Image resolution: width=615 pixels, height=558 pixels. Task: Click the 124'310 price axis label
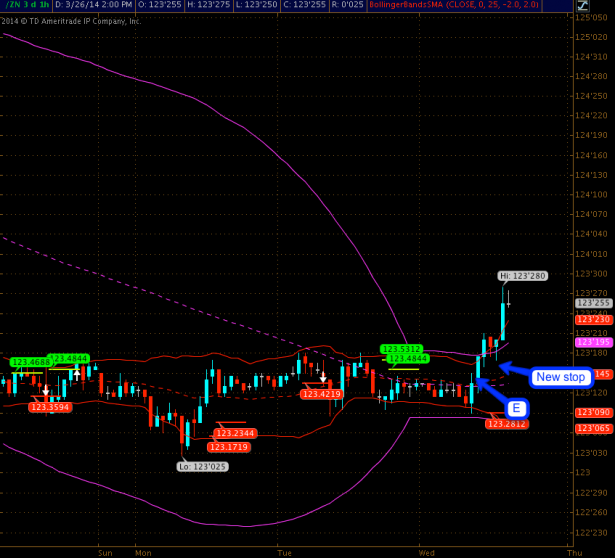tap(591, 57)
